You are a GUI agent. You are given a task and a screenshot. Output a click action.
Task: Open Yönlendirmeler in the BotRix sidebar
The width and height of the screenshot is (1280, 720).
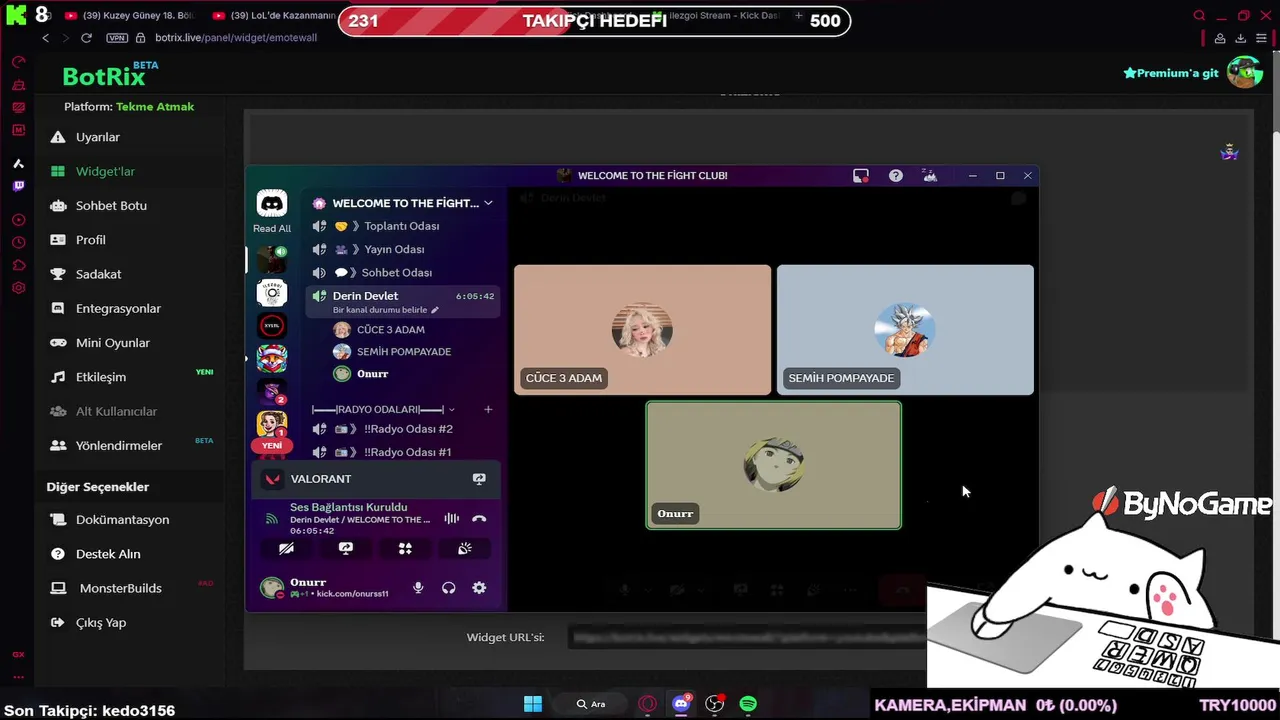click(x=119, y=445)
